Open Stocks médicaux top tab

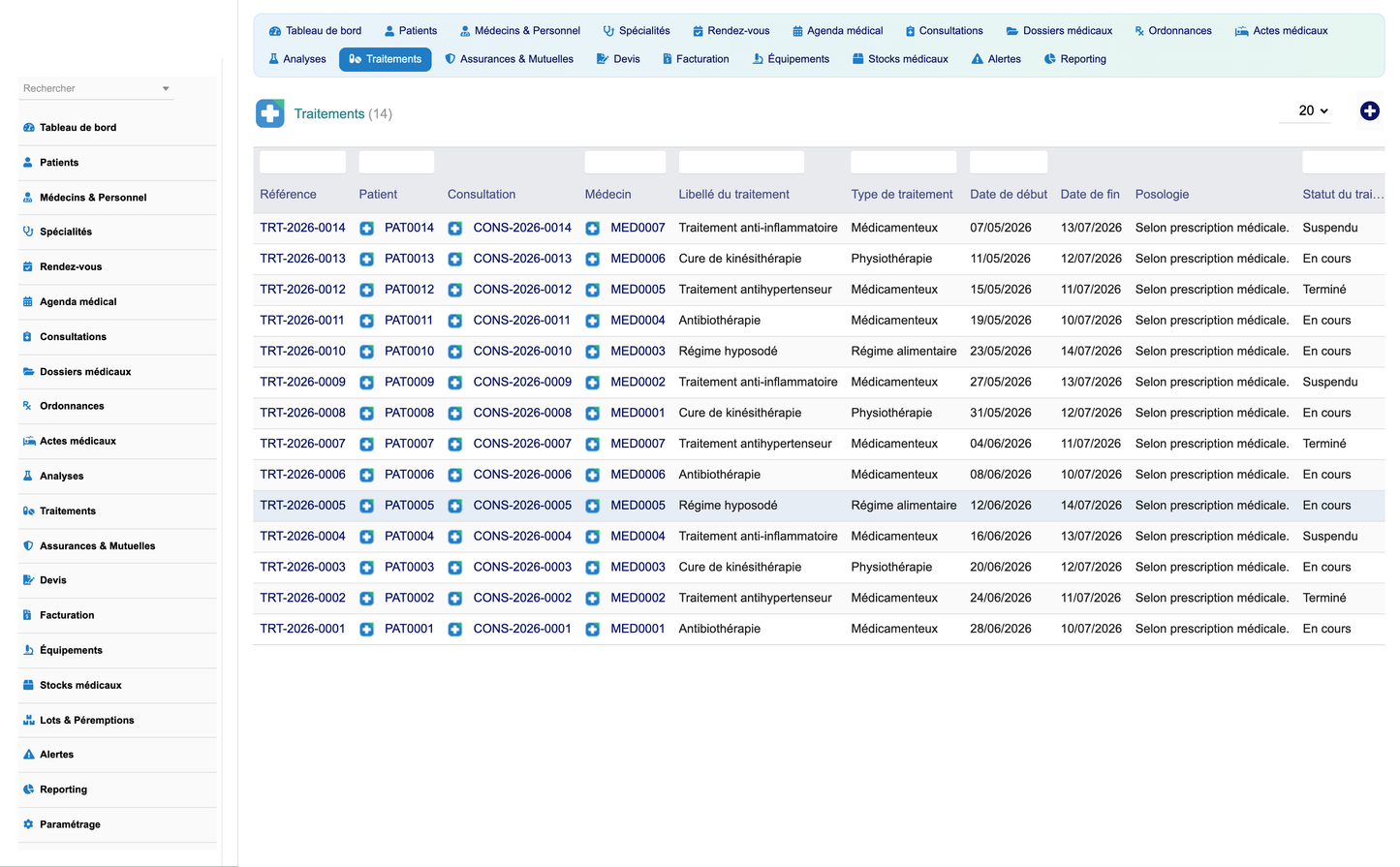(900, 59)
